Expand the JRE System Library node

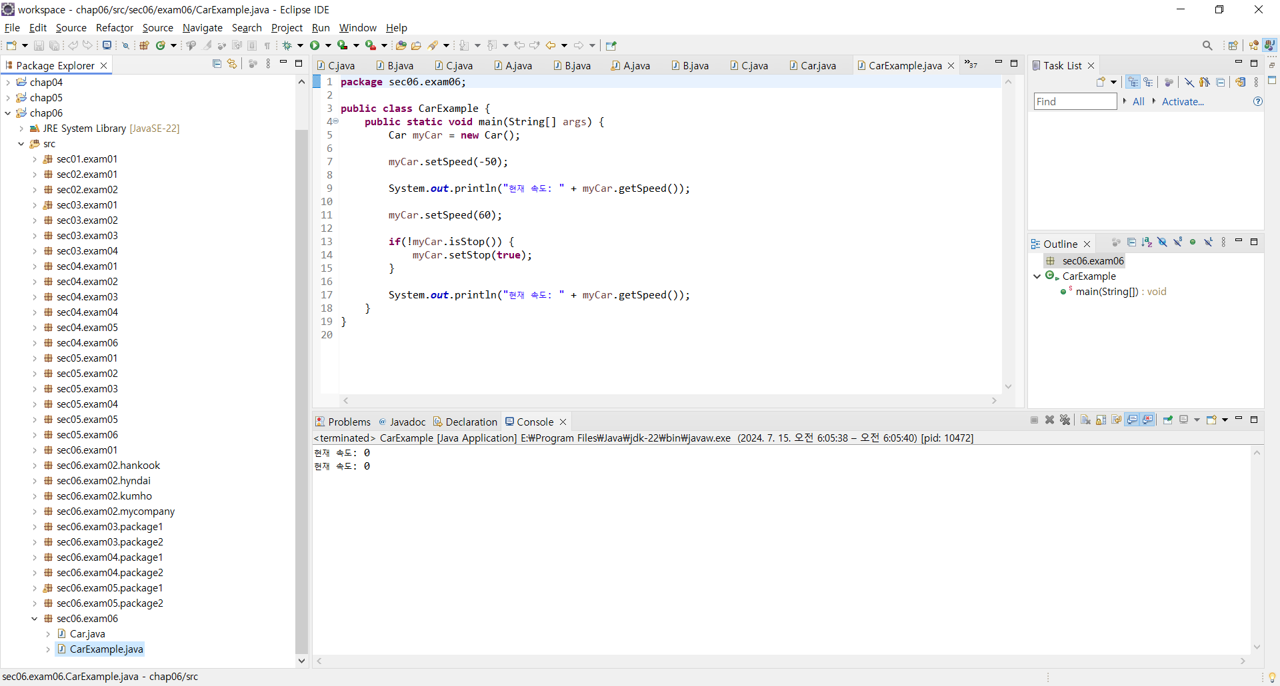21,129
